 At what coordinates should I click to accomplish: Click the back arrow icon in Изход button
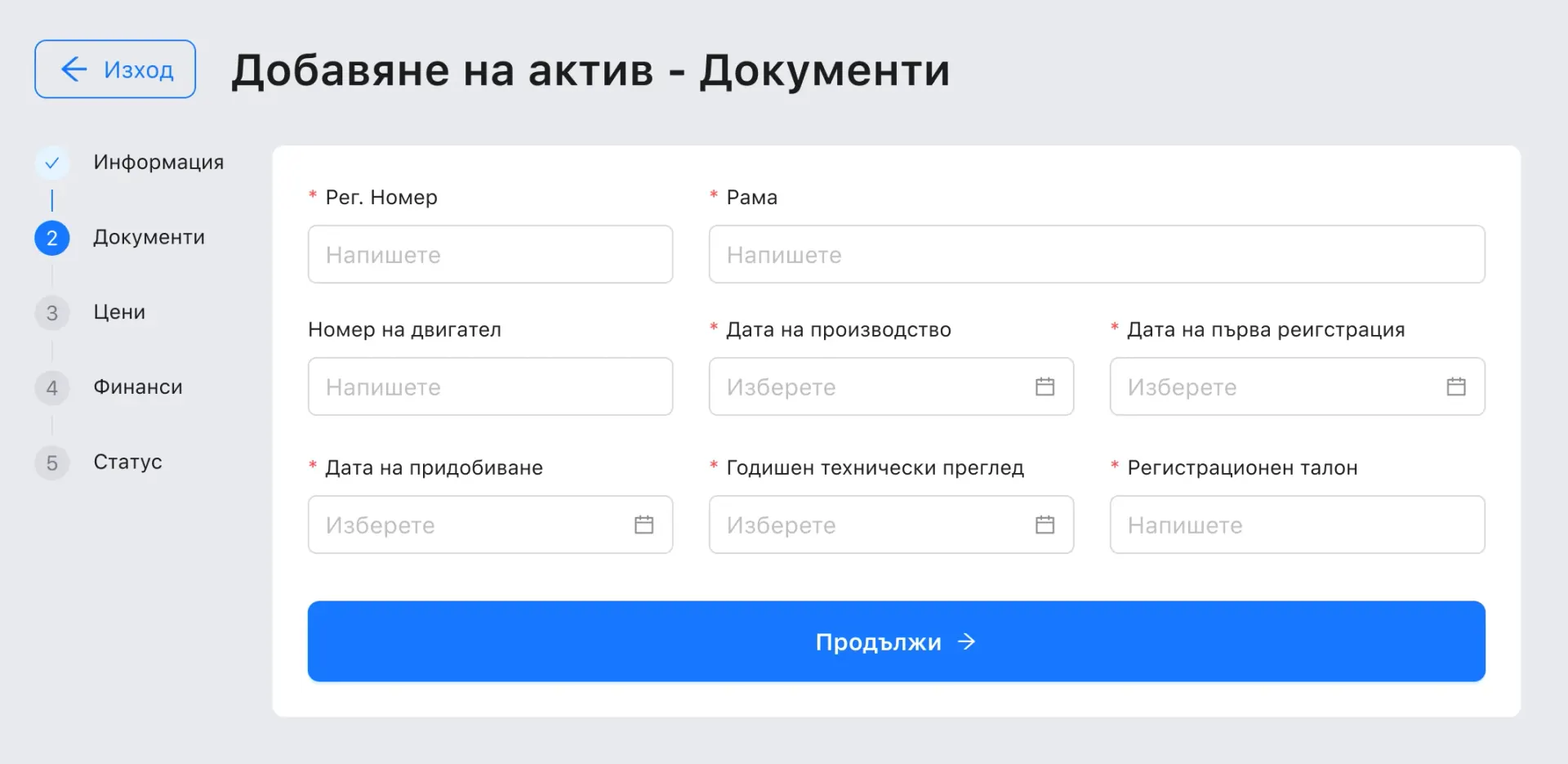(x=74, y=69)
